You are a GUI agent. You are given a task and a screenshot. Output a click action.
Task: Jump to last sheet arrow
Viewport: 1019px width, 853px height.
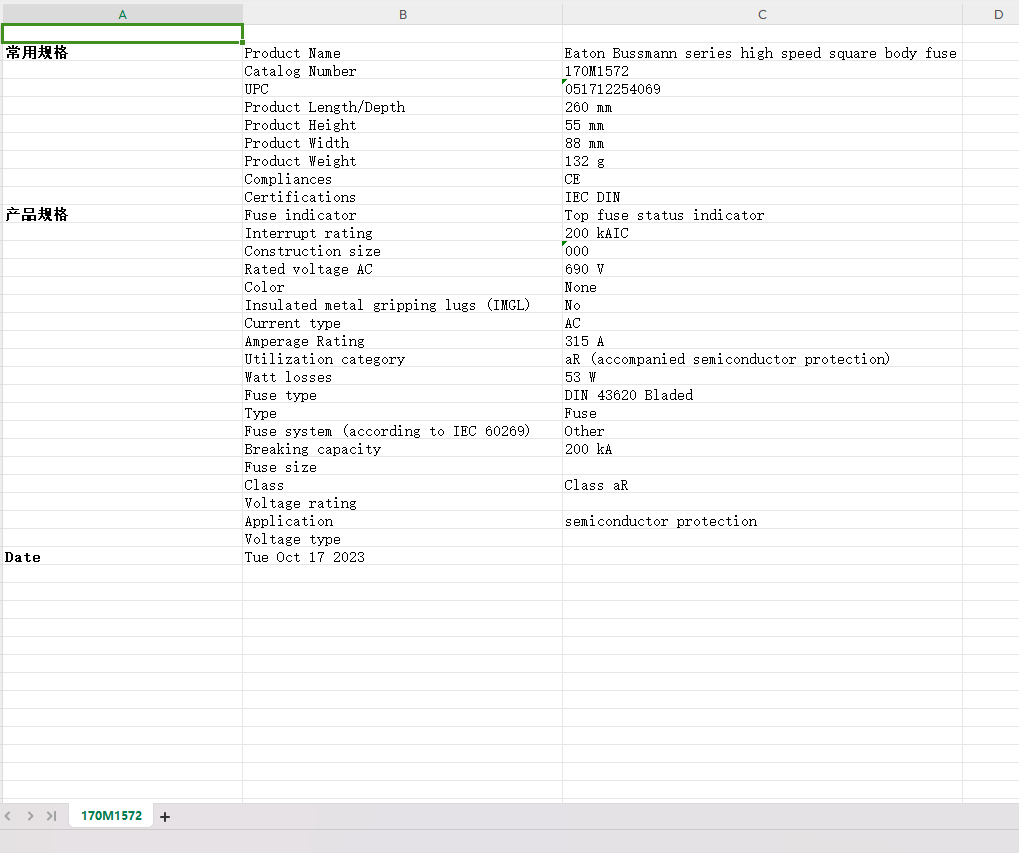tap(51, 816)
